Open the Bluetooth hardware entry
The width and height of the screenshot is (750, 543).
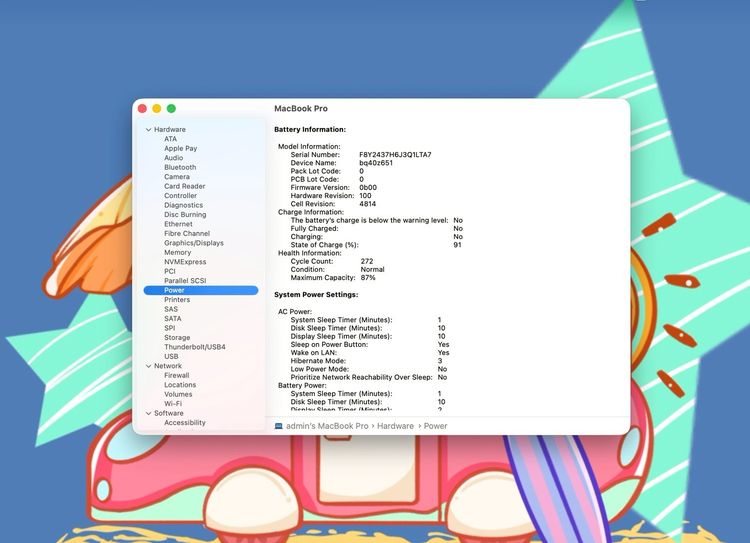pyautogui.click(x=180, y=167)
